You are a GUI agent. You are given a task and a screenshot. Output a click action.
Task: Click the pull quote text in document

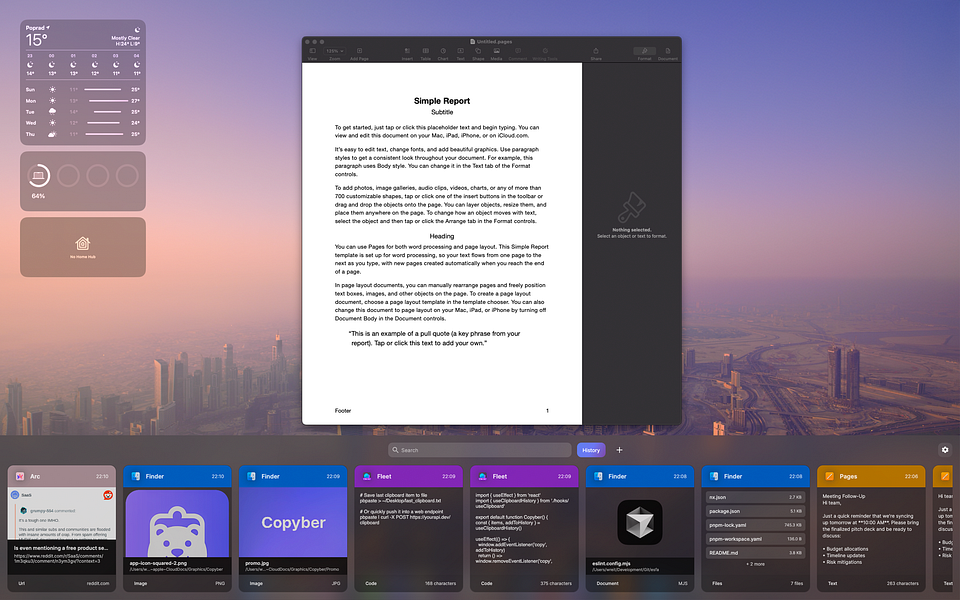[x=435, y=339]
